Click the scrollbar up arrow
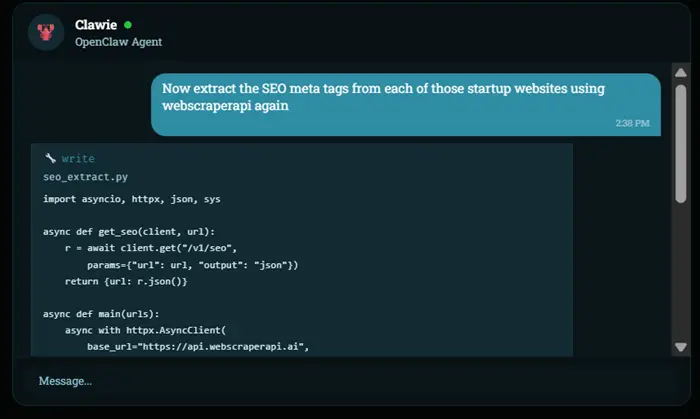Image resolution: width=700 pixels, height=419 pixels. 680,73
